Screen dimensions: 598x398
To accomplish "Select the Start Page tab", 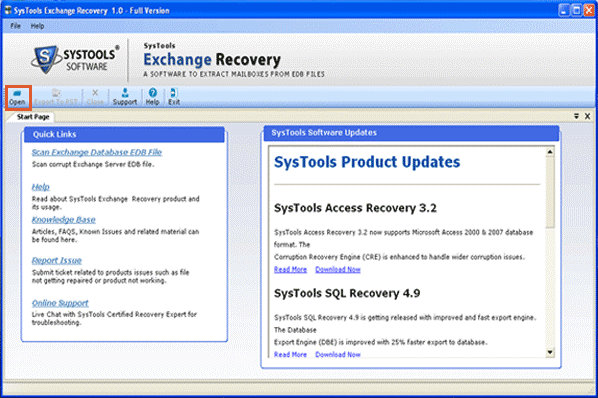I will pos(33,117).
